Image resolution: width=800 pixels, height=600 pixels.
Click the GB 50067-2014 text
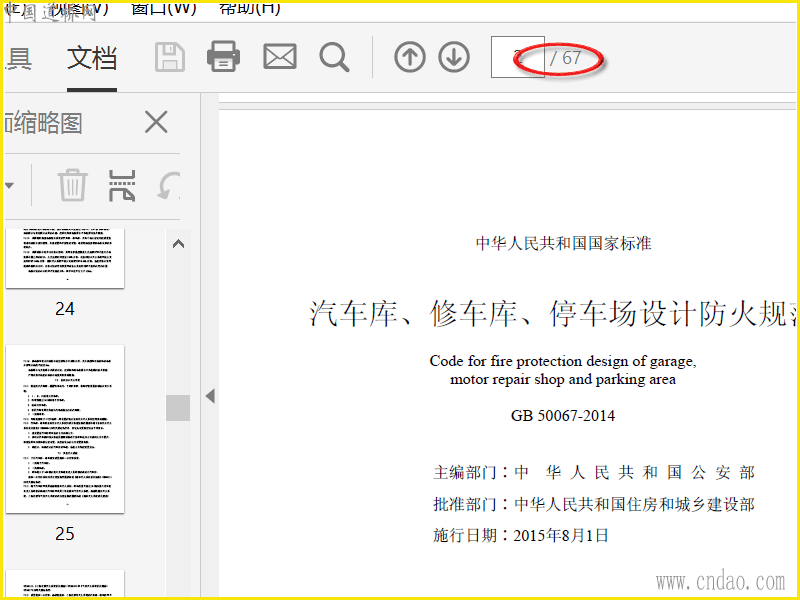[x=563, y=416]
